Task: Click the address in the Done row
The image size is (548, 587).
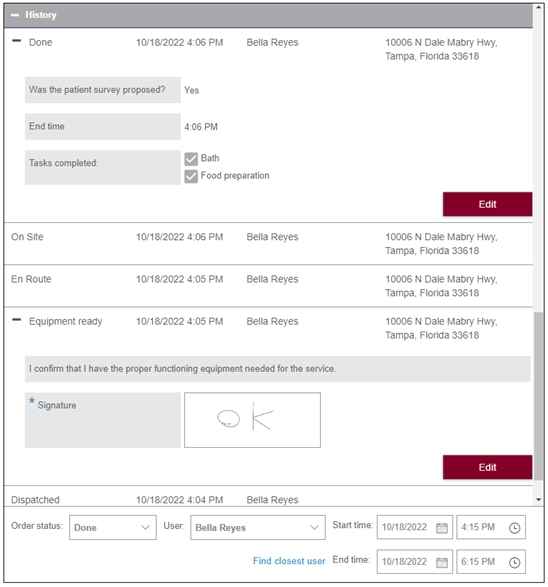Action: (441, 49)
